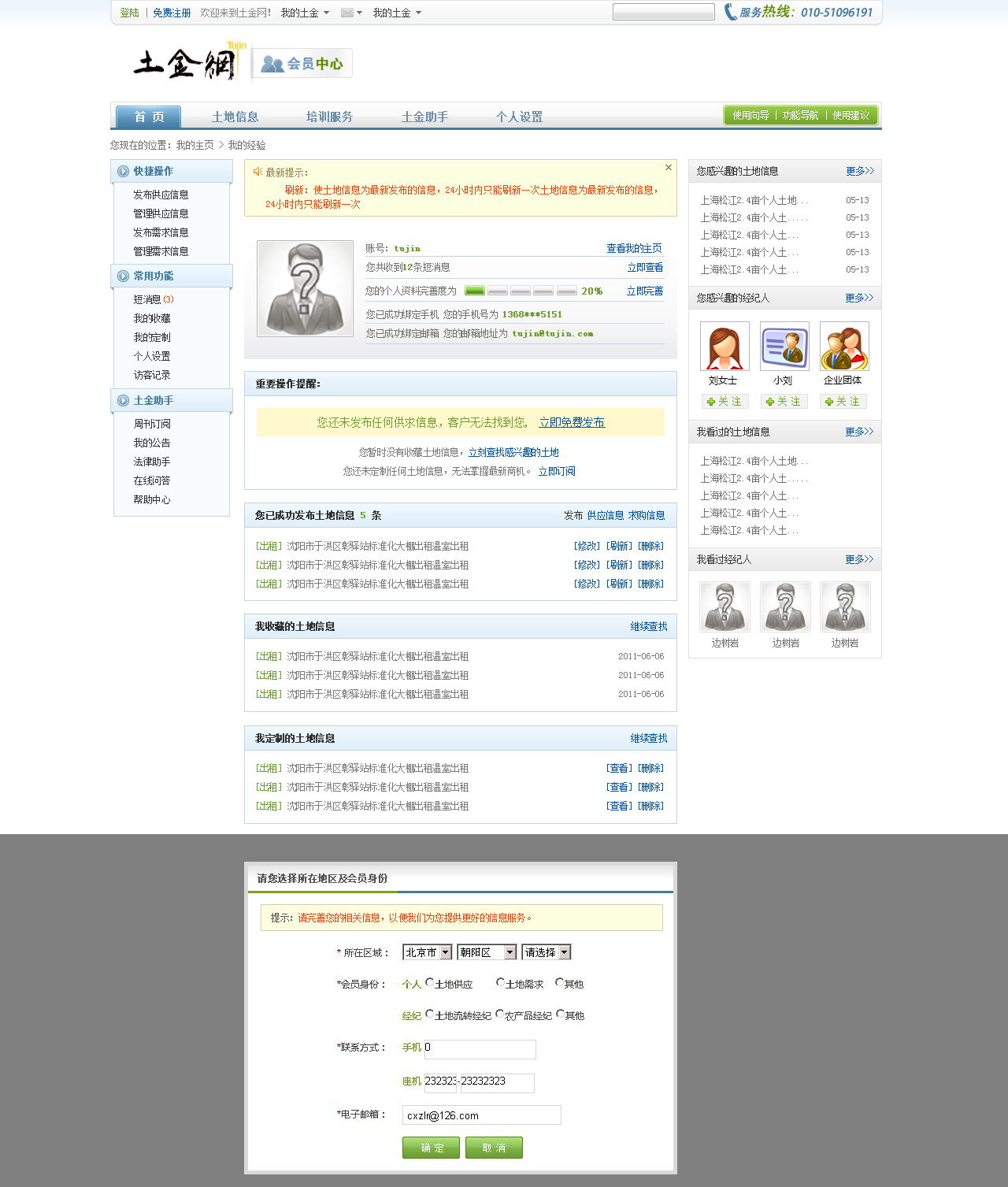Click 查看我的主页 link

click(x=634, y=248)
